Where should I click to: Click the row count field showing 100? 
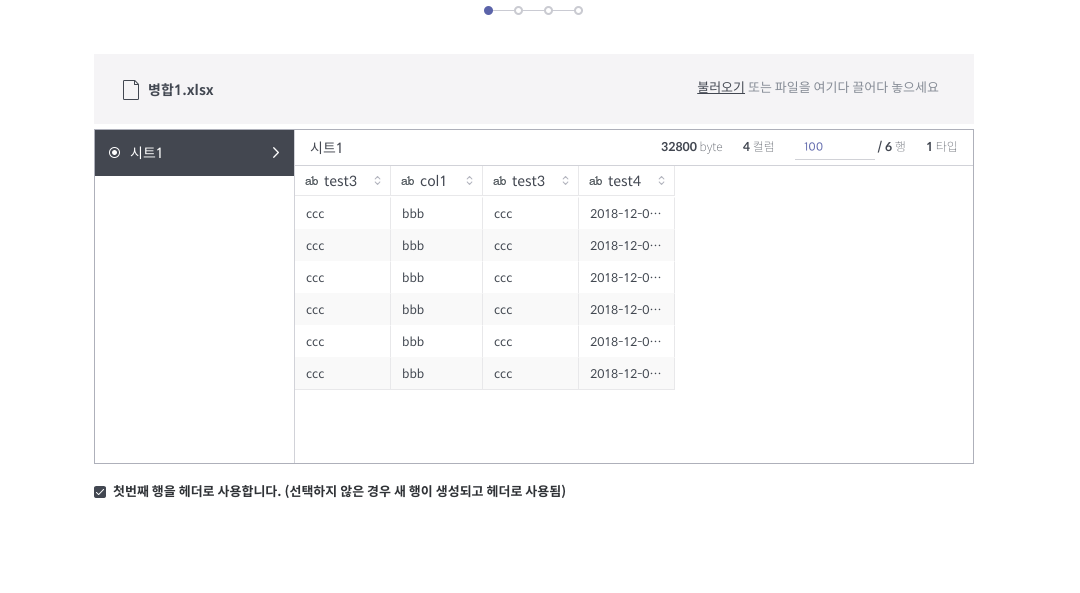[x=834, y=147]
